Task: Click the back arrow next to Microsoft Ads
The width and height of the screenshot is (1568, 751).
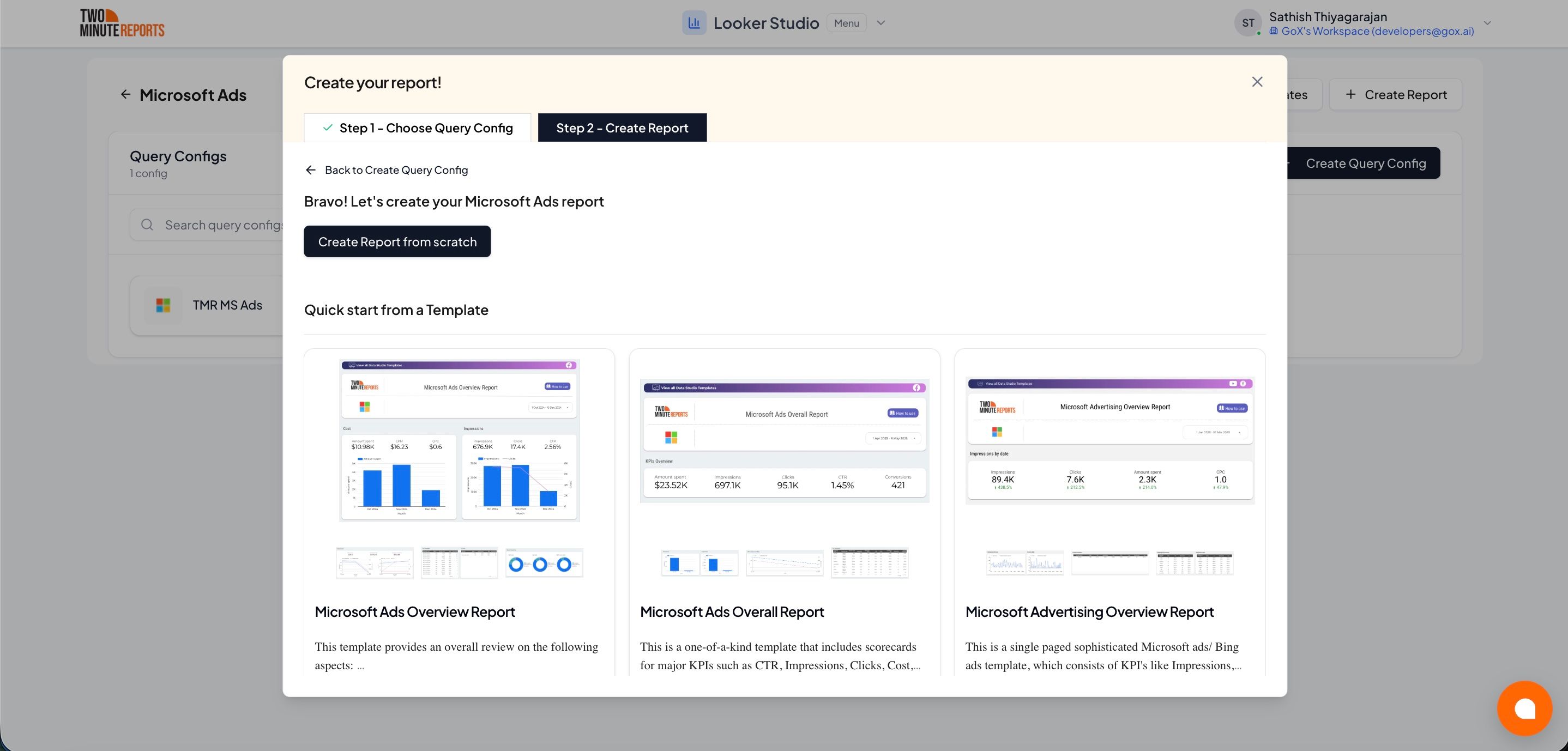Action: [125, 94]
